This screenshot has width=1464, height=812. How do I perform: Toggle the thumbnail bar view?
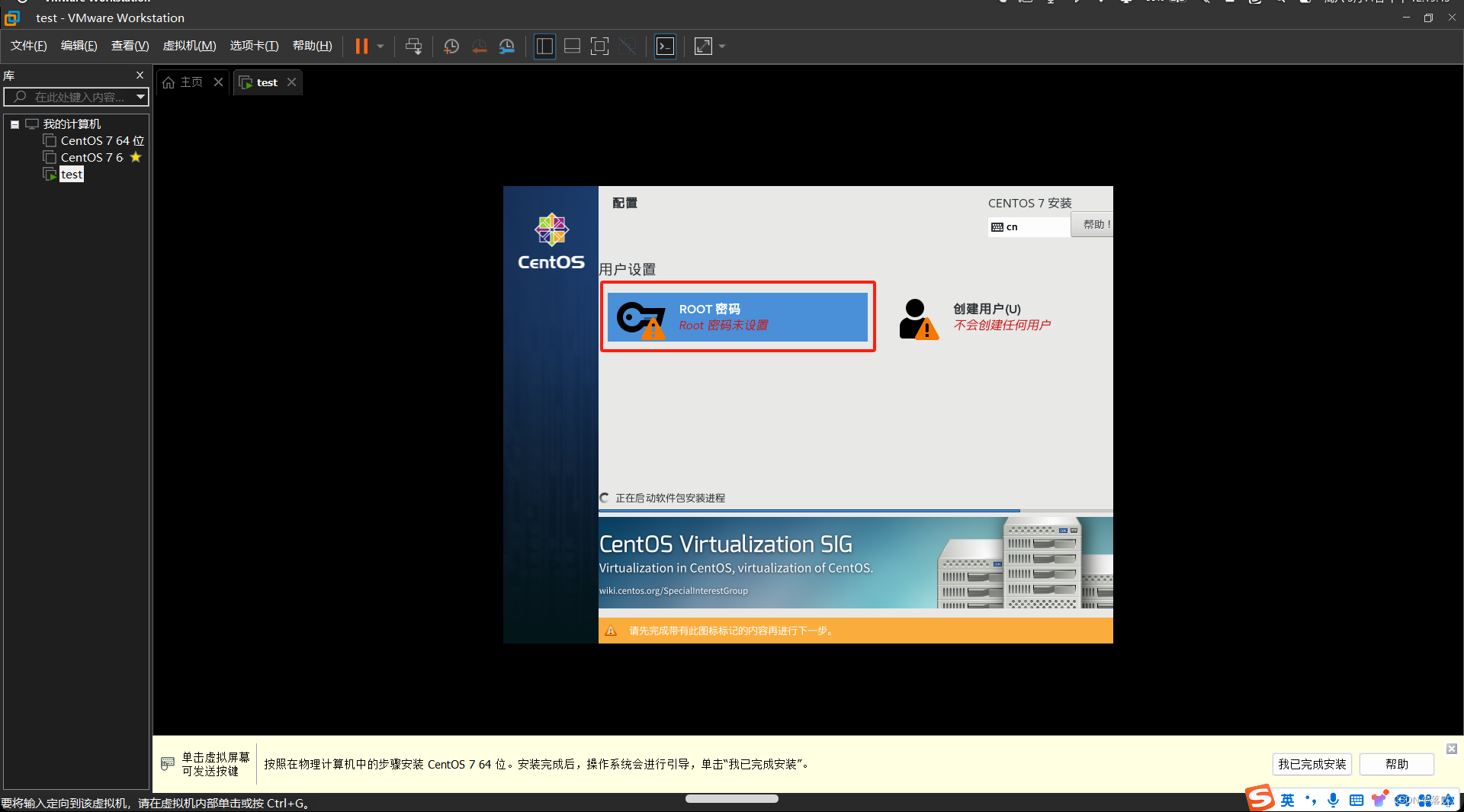click(572, 47)
